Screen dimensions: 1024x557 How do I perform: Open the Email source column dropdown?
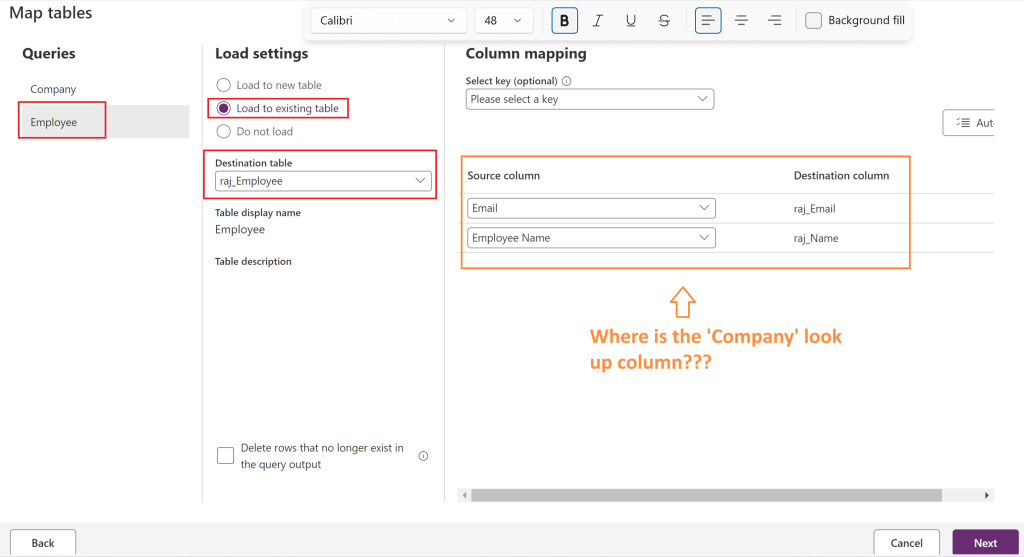(591, 208)
